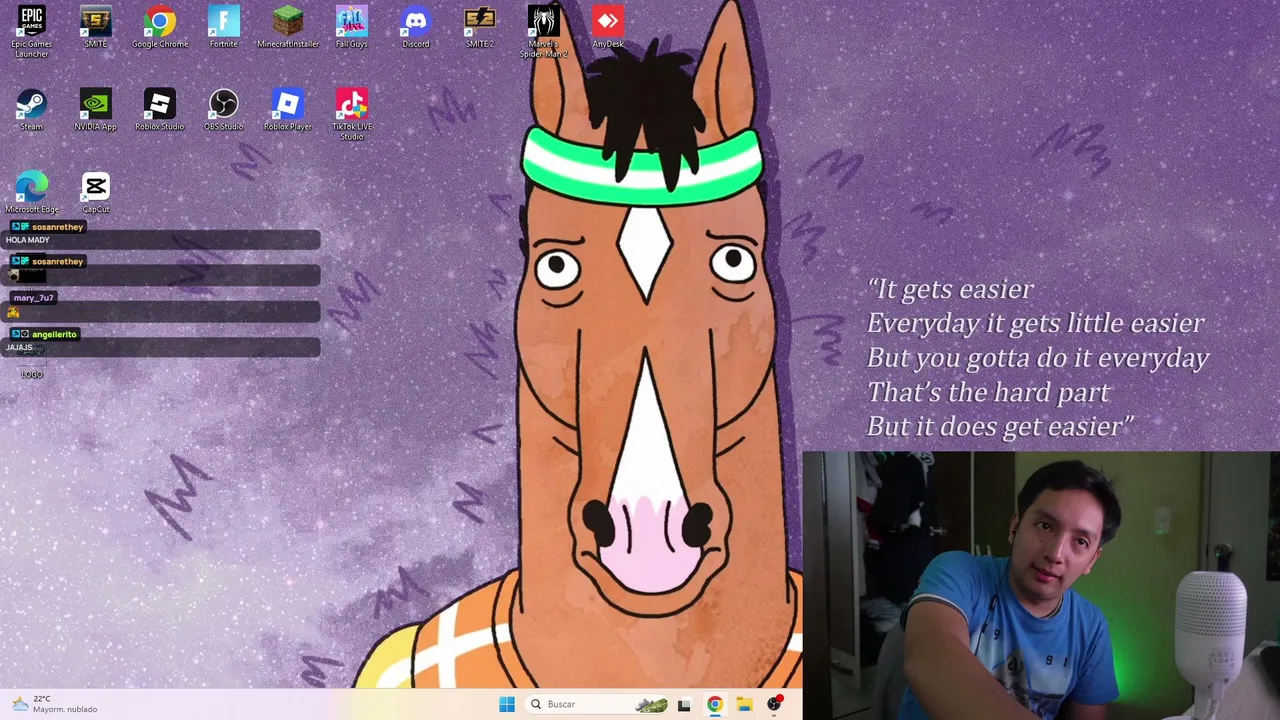The height and width of the screenshot is (720, 1280).
Task: Launch the SMITE desktop shortcut
Action: (96, 28)
